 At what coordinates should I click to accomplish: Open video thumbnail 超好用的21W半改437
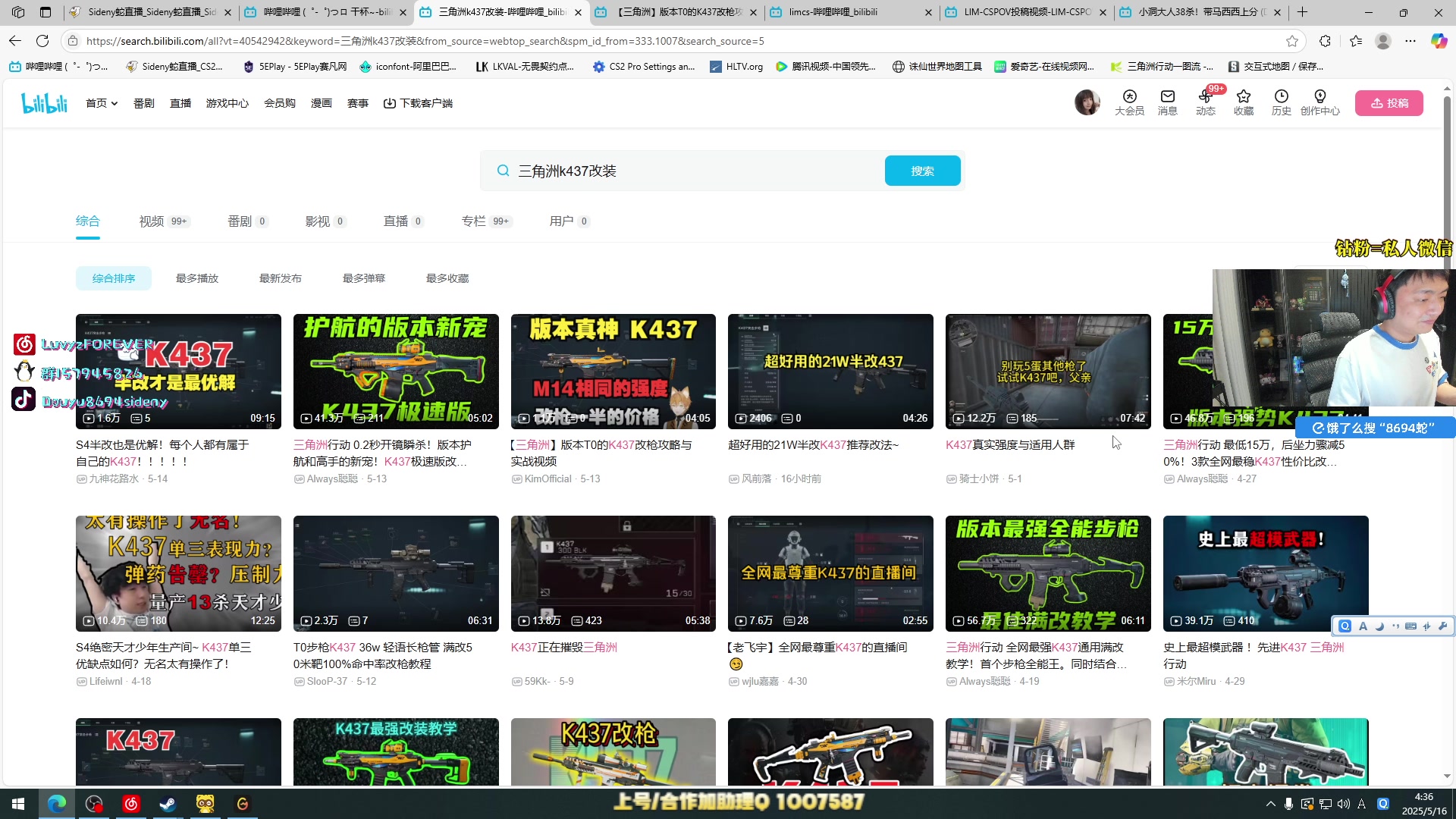(830, 372)
